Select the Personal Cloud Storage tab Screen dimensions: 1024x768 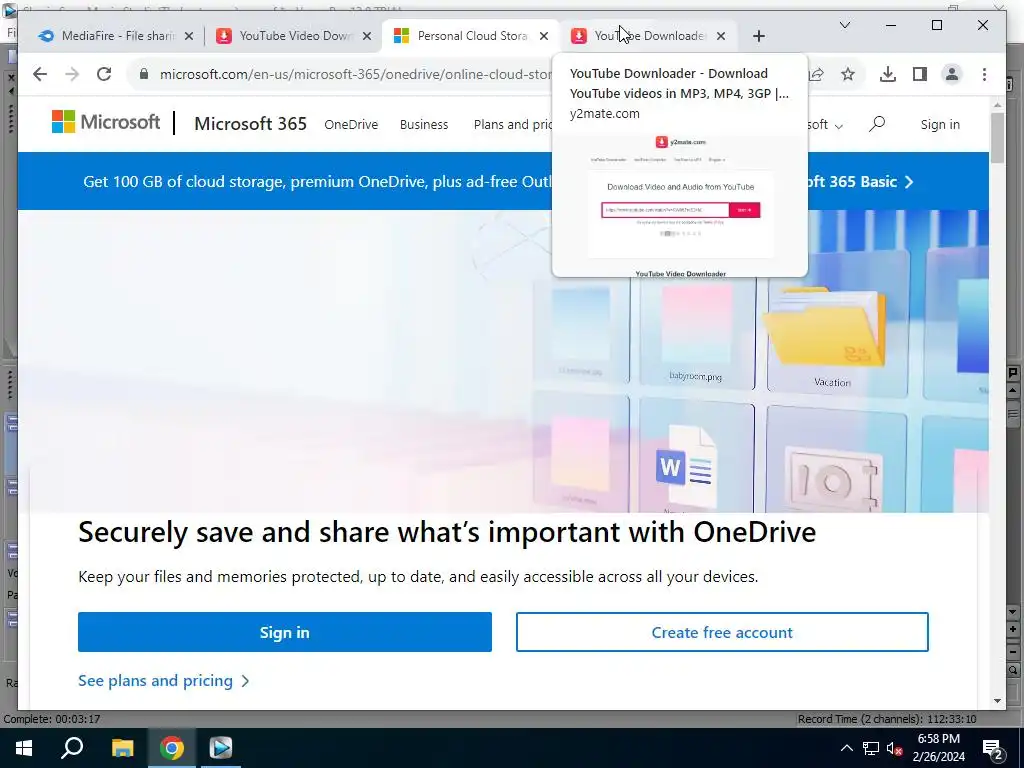click(x=470, y=36)
